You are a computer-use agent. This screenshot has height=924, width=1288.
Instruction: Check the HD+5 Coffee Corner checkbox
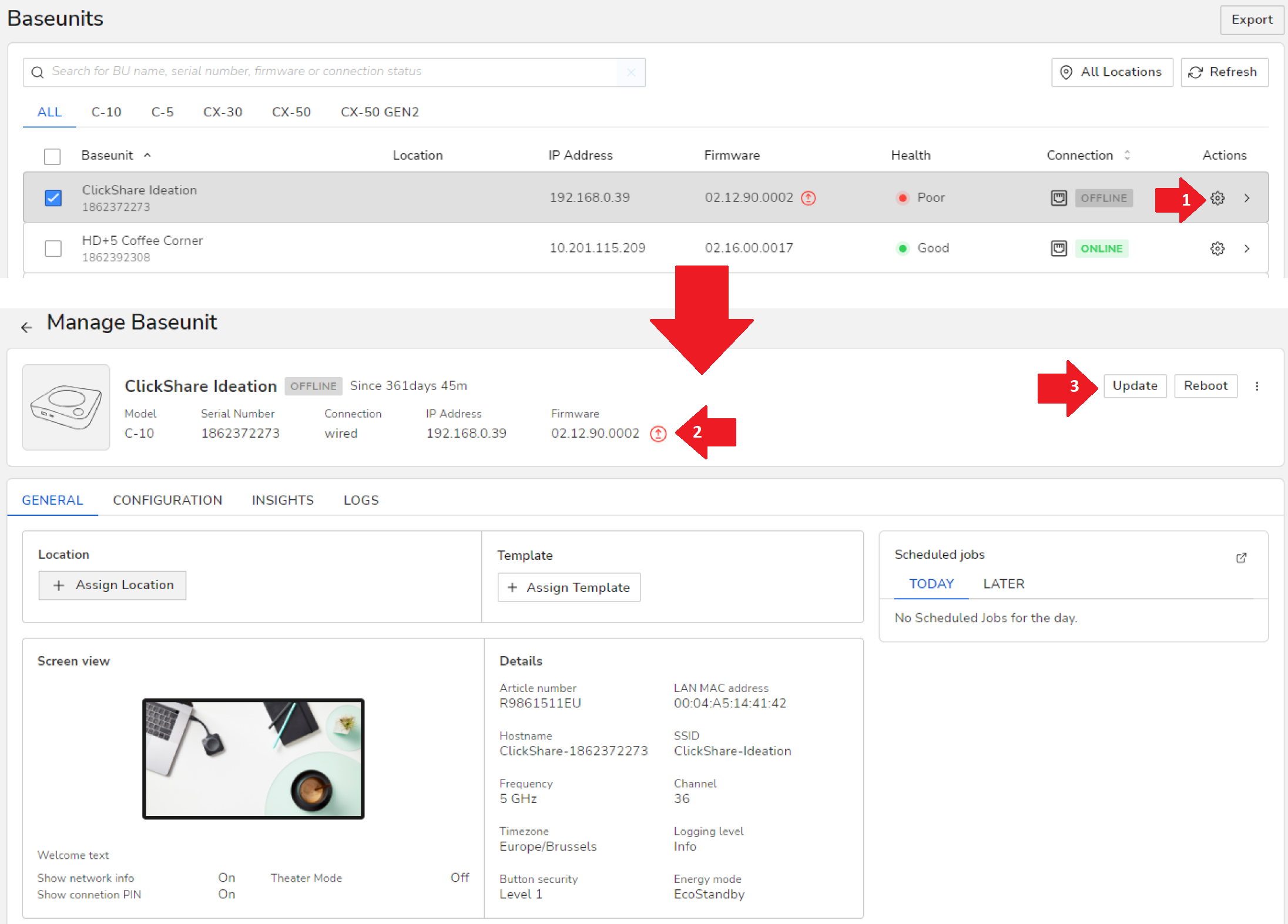53,248
